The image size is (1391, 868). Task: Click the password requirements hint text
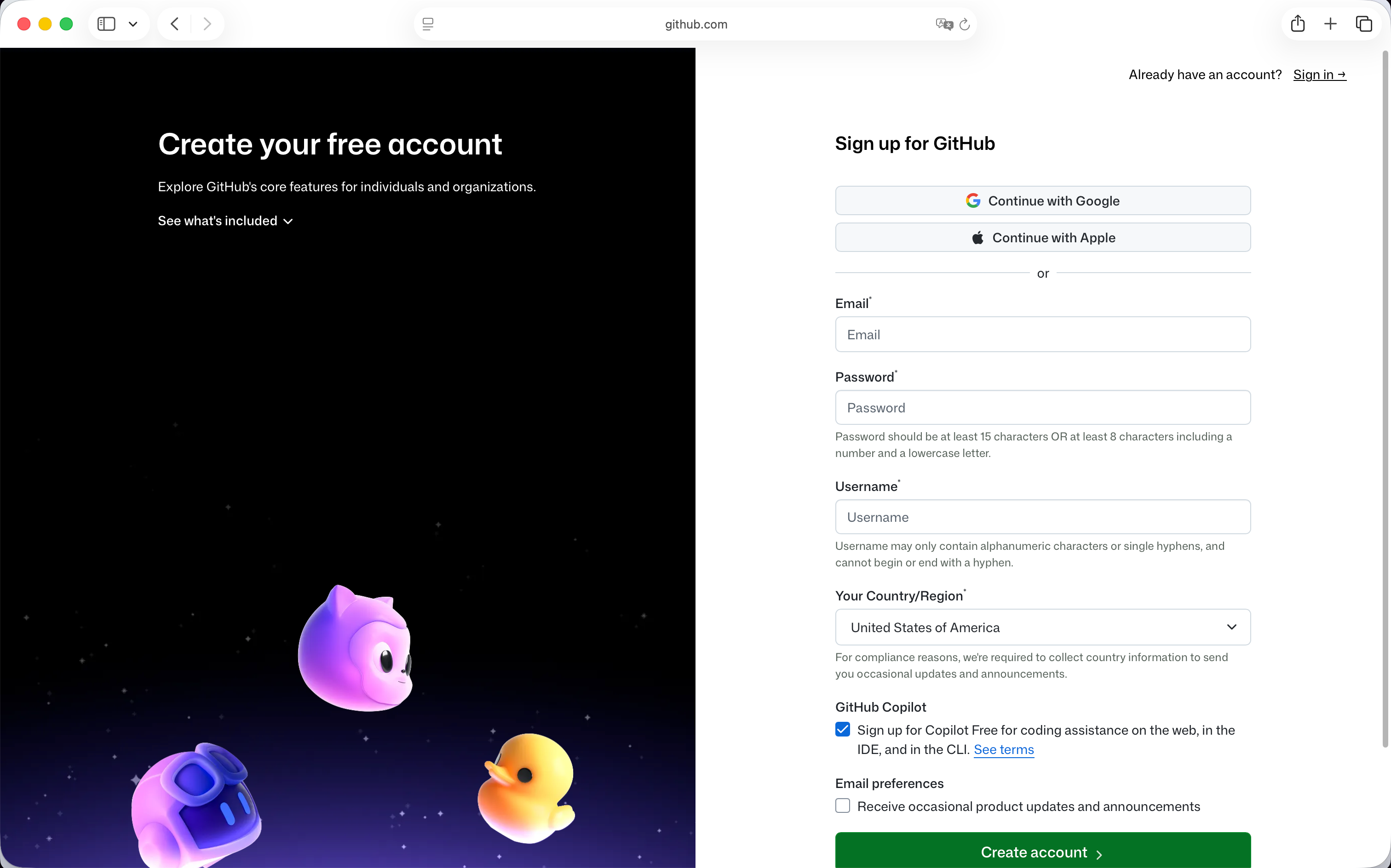tap(1034, 445)
